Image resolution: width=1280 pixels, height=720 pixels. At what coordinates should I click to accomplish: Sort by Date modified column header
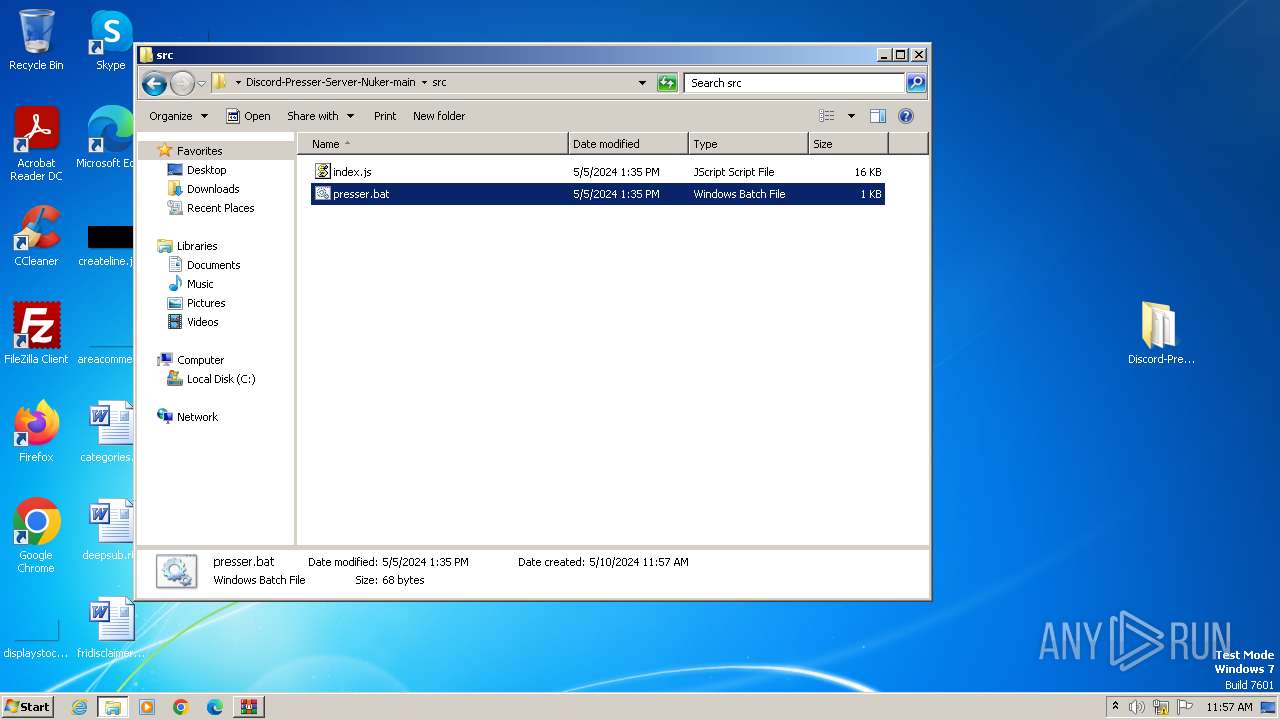tap(628, 144)
